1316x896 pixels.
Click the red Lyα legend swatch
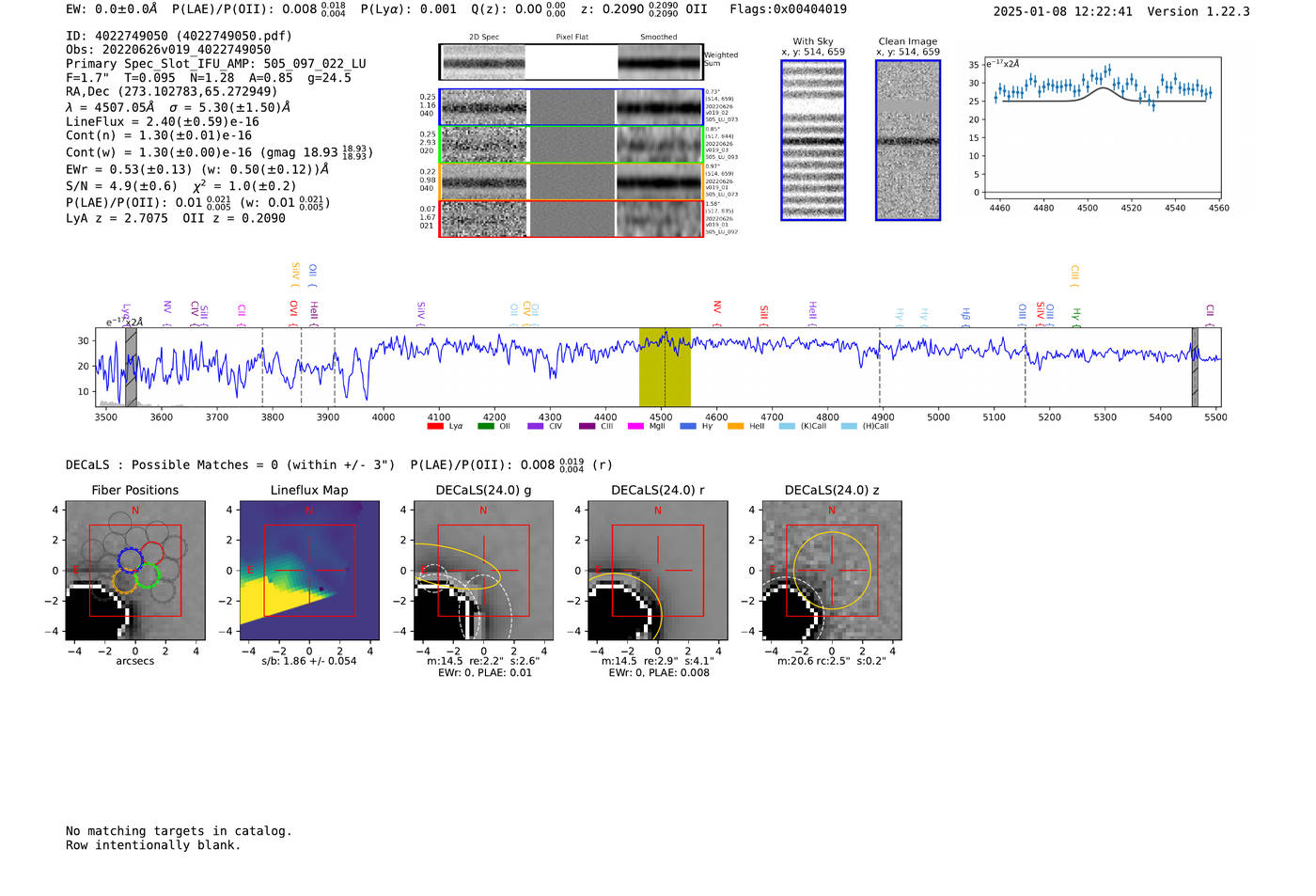434,427
